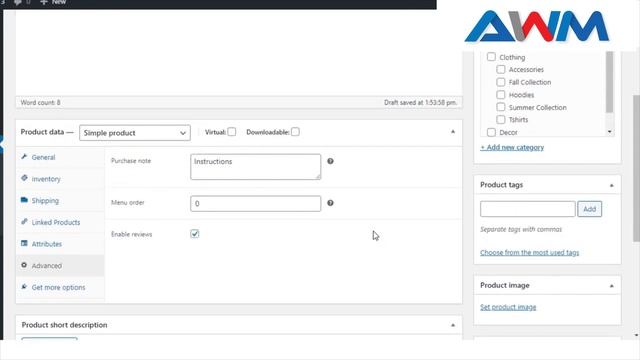The height and width of the screenshot is (360, 640).
Task: Check the Decor category
Action: coord(491,132)
